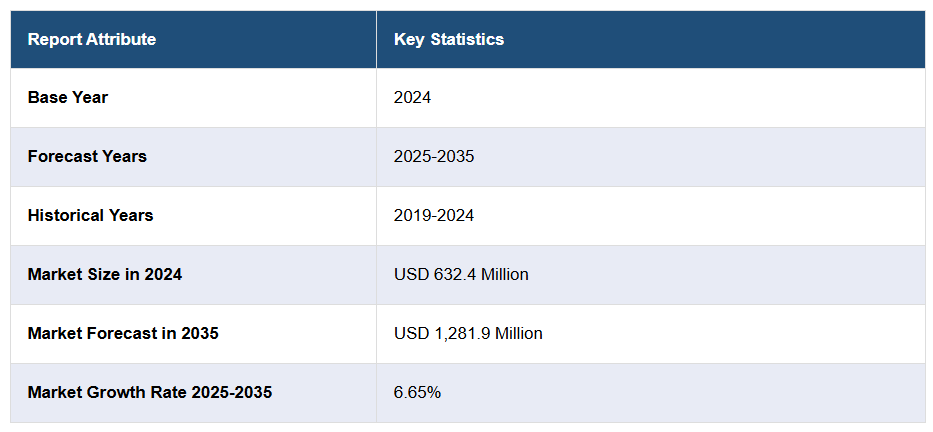The width and height of the screenshot is (933, 432).
Task: Select the Market Growth Rate 2025-2035 label
Action: point(150,392)
